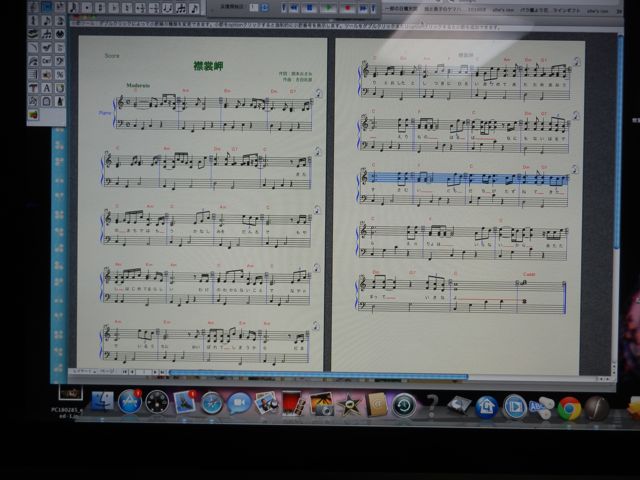This screenshot has height=480, width=640.
Task: Click the green song title 襟裳岬
Action: [208, 66]
